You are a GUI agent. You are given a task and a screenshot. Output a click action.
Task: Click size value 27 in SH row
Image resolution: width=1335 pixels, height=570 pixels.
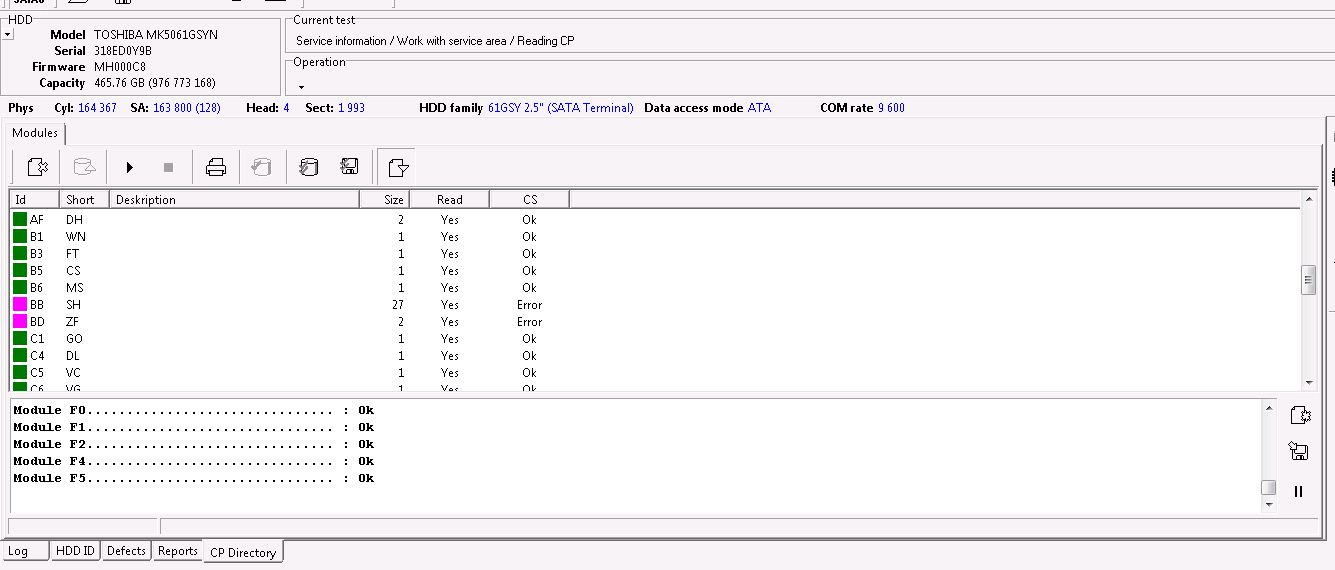tap(398, 305)
